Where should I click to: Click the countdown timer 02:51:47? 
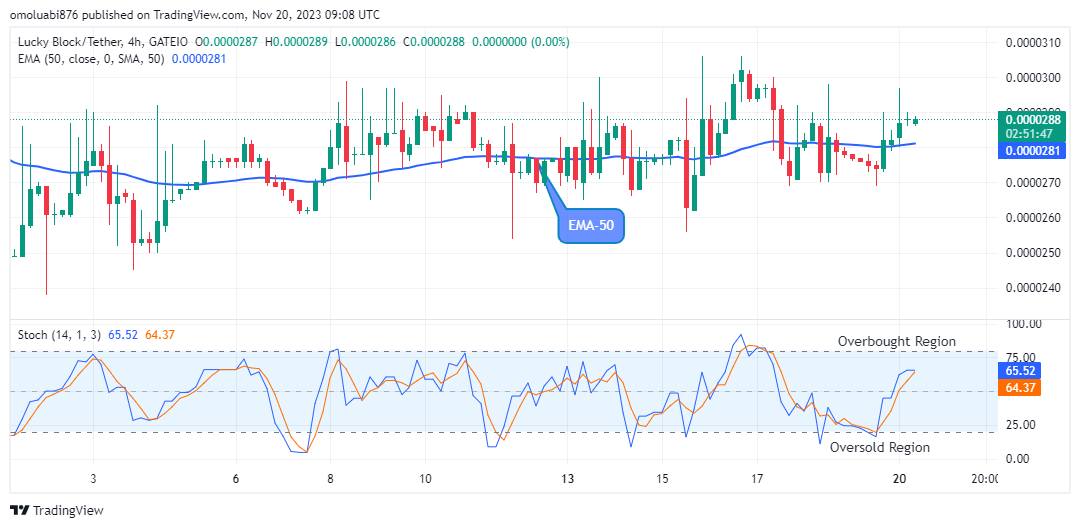pyautogui.click(x=1031, y=132)
